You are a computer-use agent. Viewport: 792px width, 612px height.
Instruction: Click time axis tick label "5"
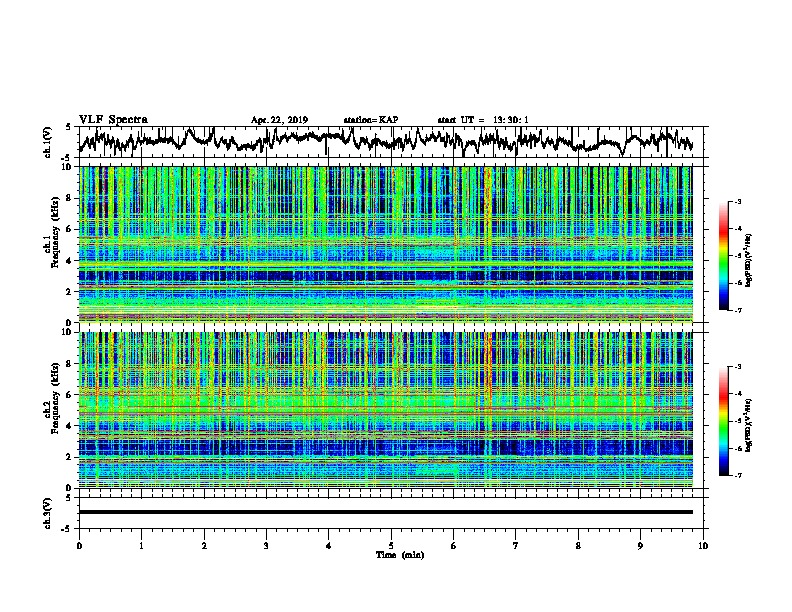pos(391,546)
